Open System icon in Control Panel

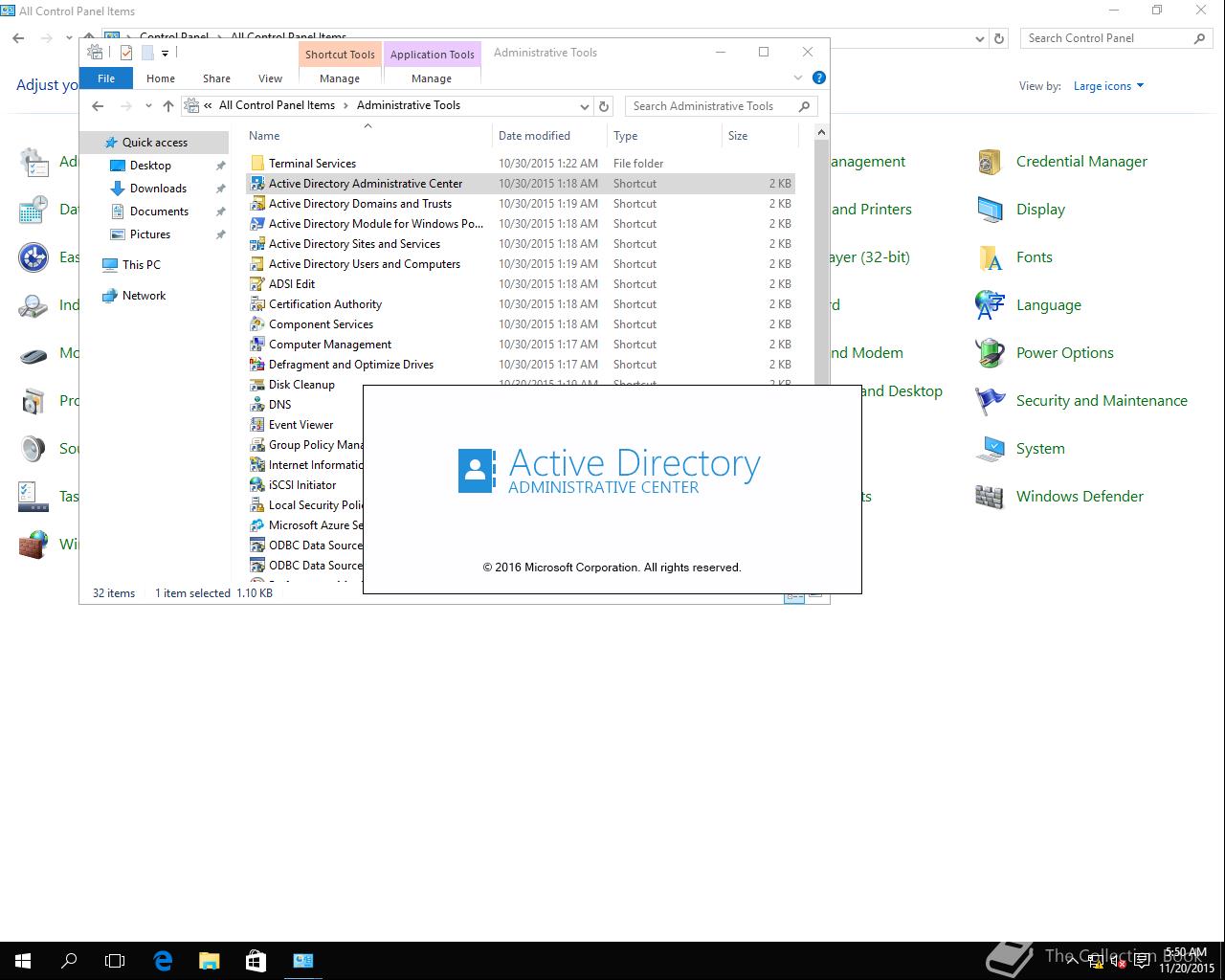pyautogui.click(x=990, y=449)
